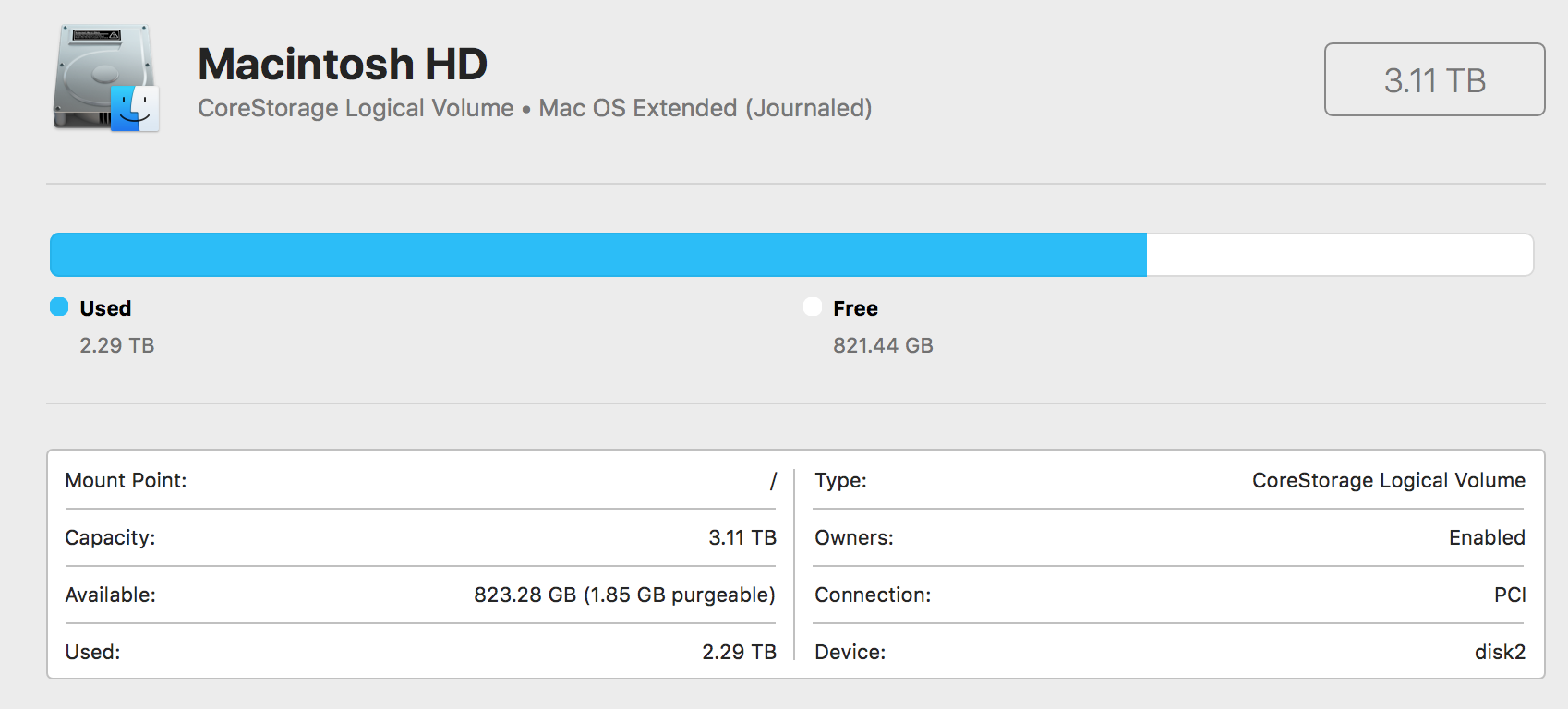Click the Used: label in table
This screenshot has height=709, width=1568.
93,652
